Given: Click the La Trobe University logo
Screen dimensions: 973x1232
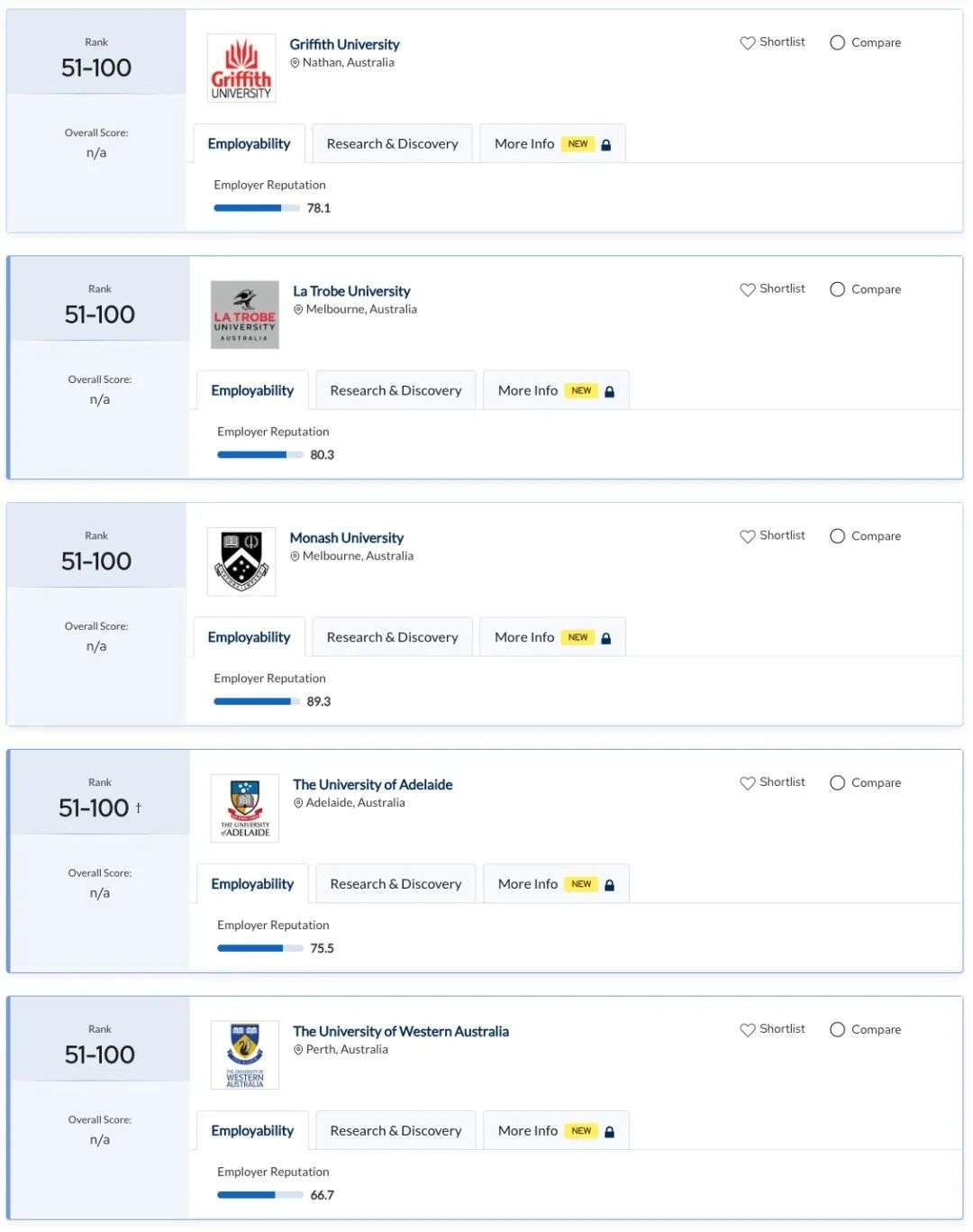Looking at the screenshot, I should coord(245,315).
